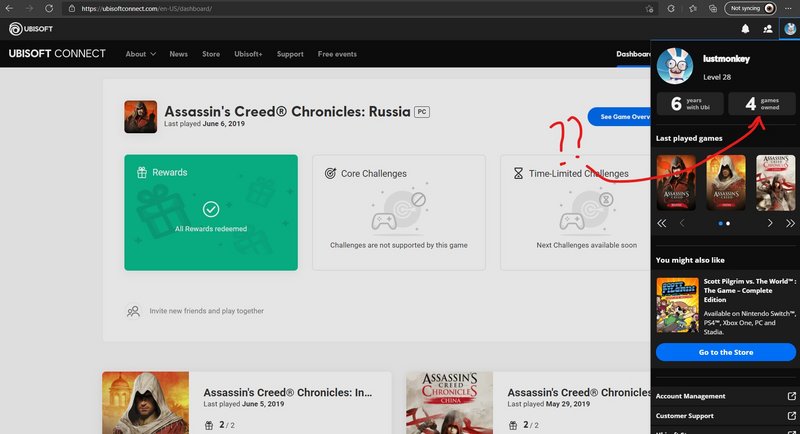Open the favorites list icon
Screen dimensions: 800x434
coord(693,9)
